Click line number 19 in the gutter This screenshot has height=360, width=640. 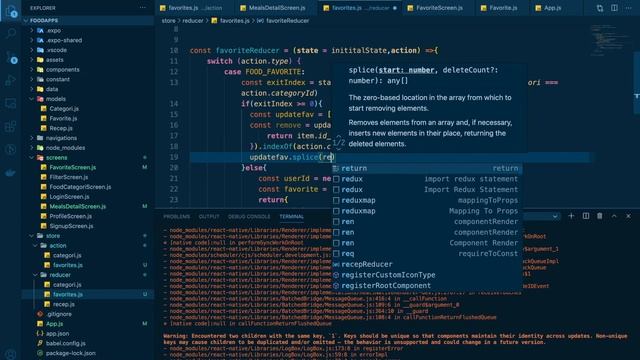pos(174,157)
